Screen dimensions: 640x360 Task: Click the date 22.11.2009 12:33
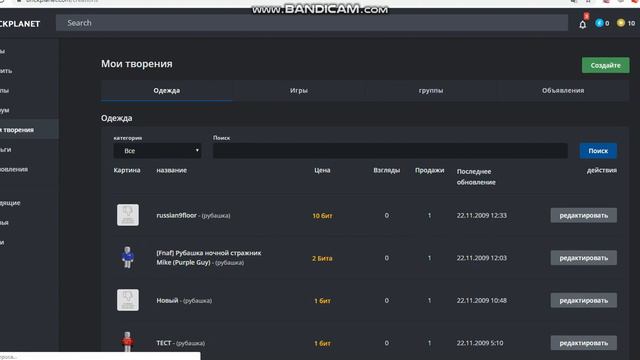(482, 215)
